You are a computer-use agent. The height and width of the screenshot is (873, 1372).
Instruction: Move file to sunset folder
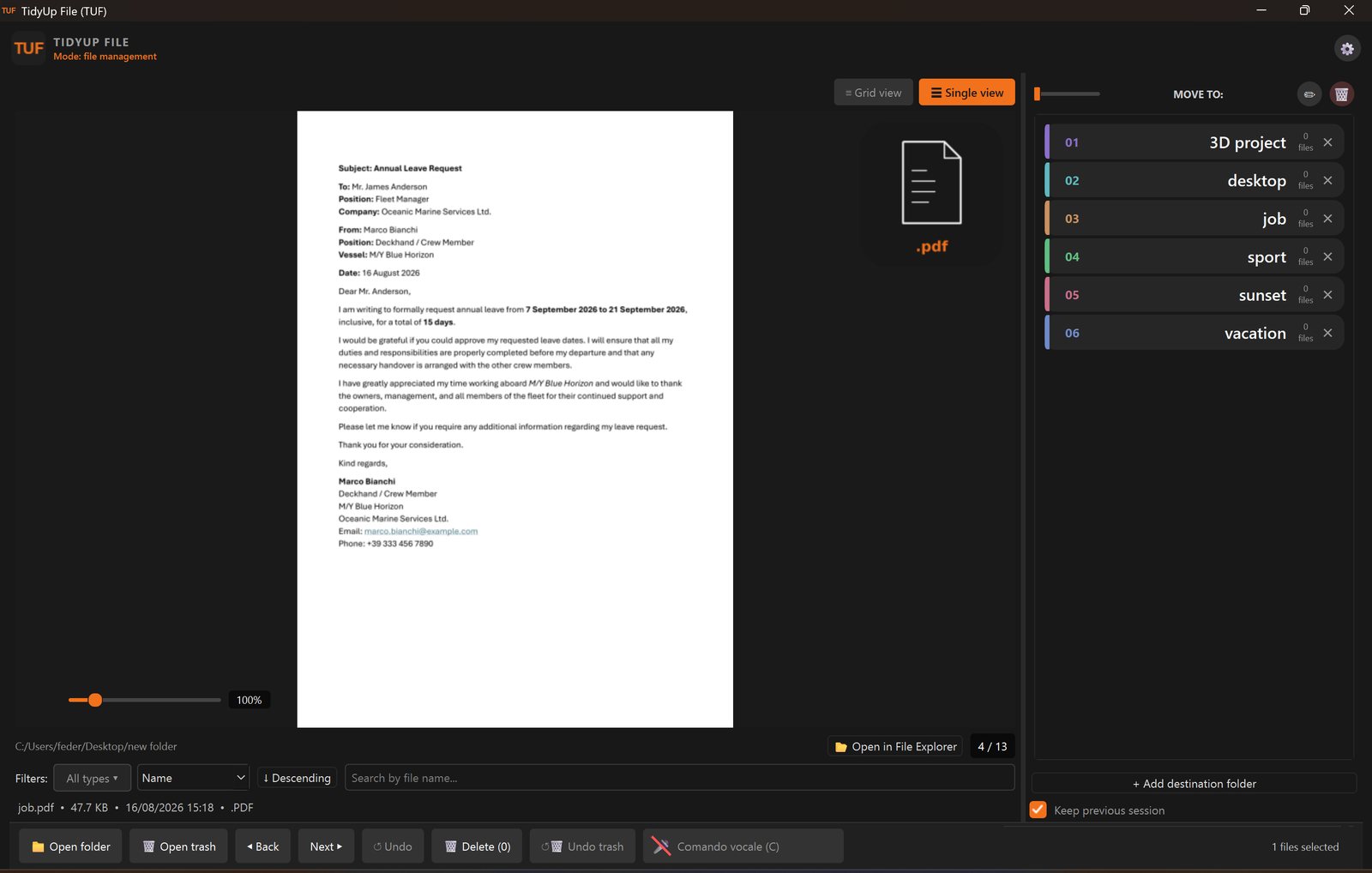coord(1194,295)
